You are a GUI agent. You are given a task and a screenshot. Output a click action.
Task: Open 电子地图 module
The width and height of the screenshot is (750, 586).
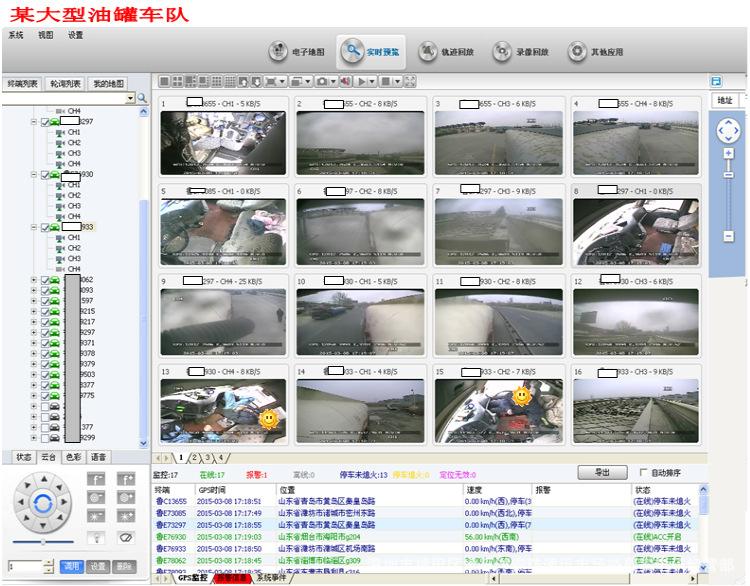pyautogui.click(x=297, y=52)
